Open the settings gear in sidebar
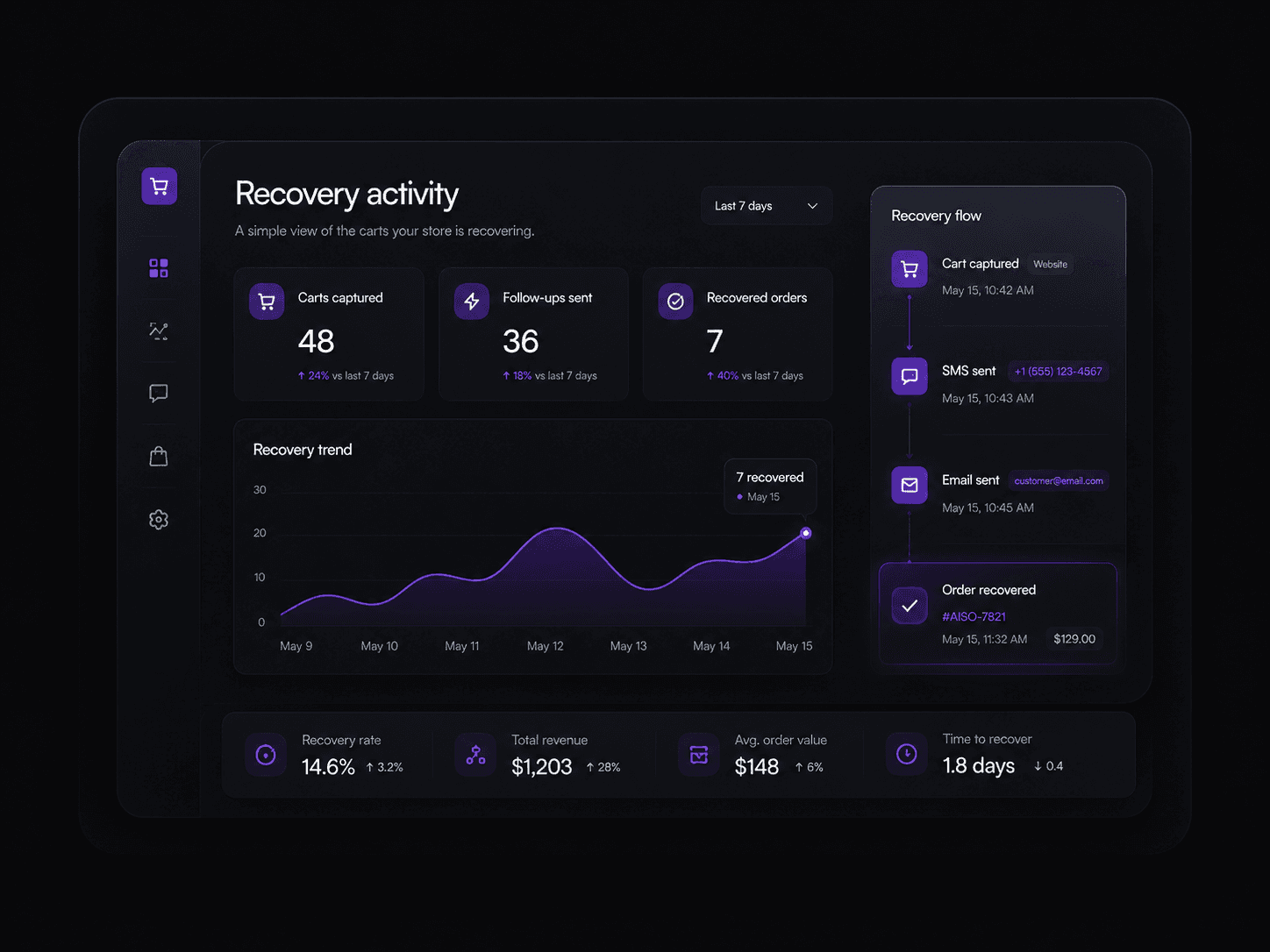The image size is (1270, 952). [159, 519]
